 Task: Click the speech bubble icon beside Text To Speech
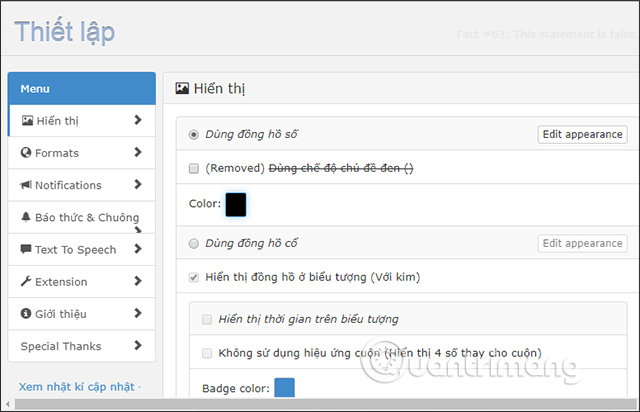click(x=26, y=249)
